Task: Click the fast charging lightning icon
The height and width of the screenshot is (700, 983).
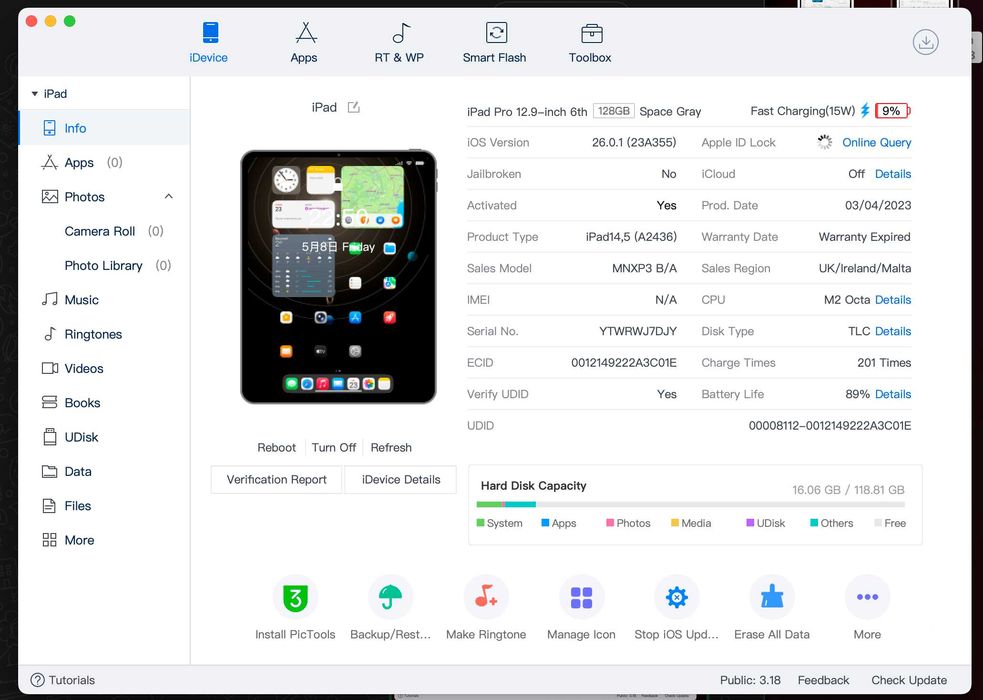Action: [865, 110]
